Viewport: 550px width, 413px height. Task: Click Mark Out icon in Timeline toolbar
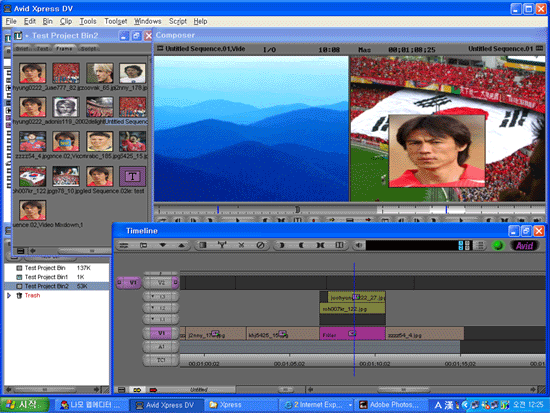(x=301, y=245)
